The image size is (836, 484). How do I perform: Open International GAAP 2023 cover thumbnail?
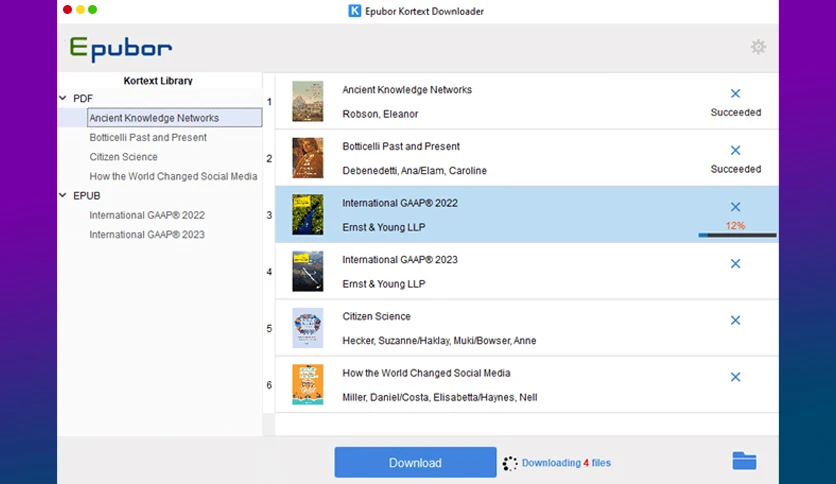point(308,271)
